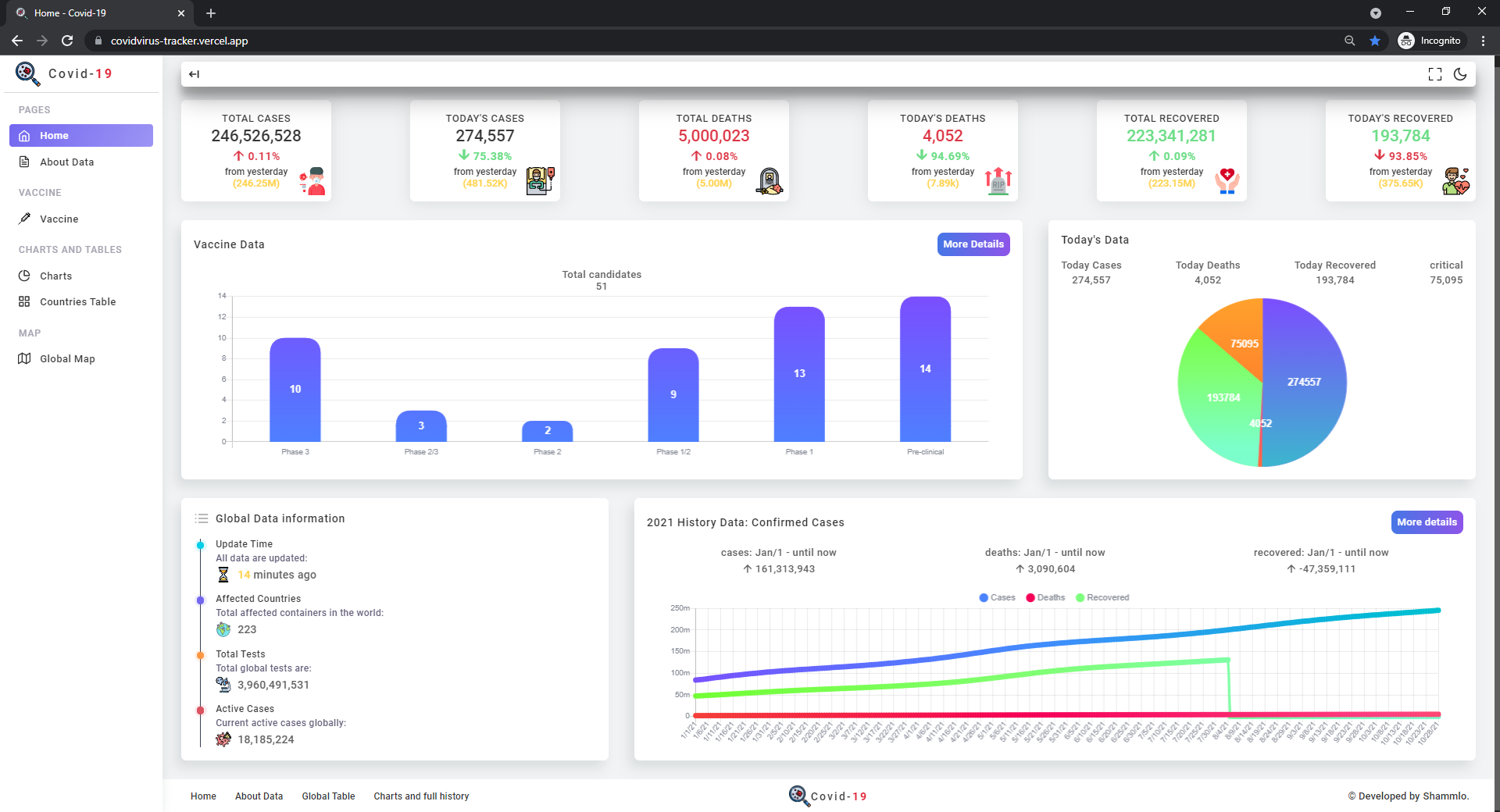Click the Phase 1/2 bar showing 9
Screen dimensions: 1500x812
click(673, 395)
